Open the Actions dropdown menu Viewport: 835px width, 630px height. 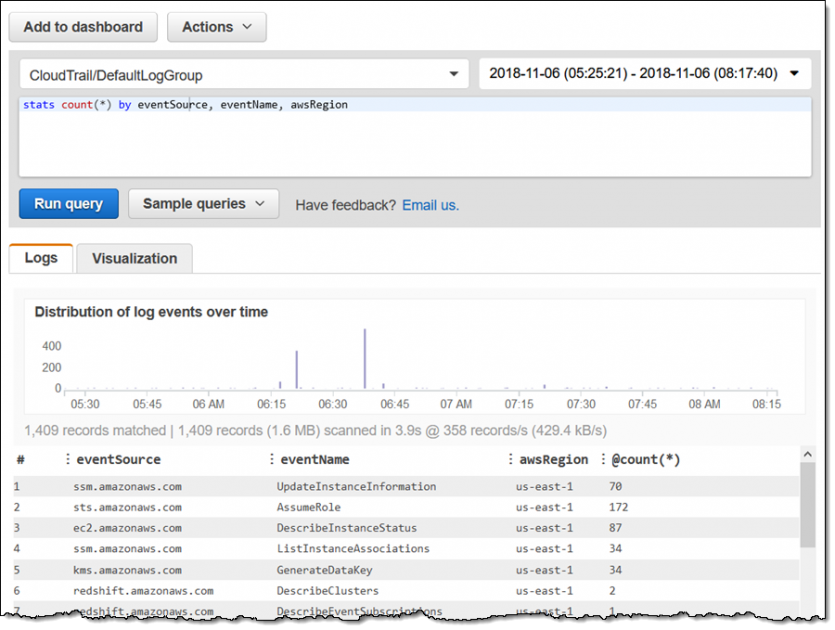pyautogui.click(x=217, y=27)
